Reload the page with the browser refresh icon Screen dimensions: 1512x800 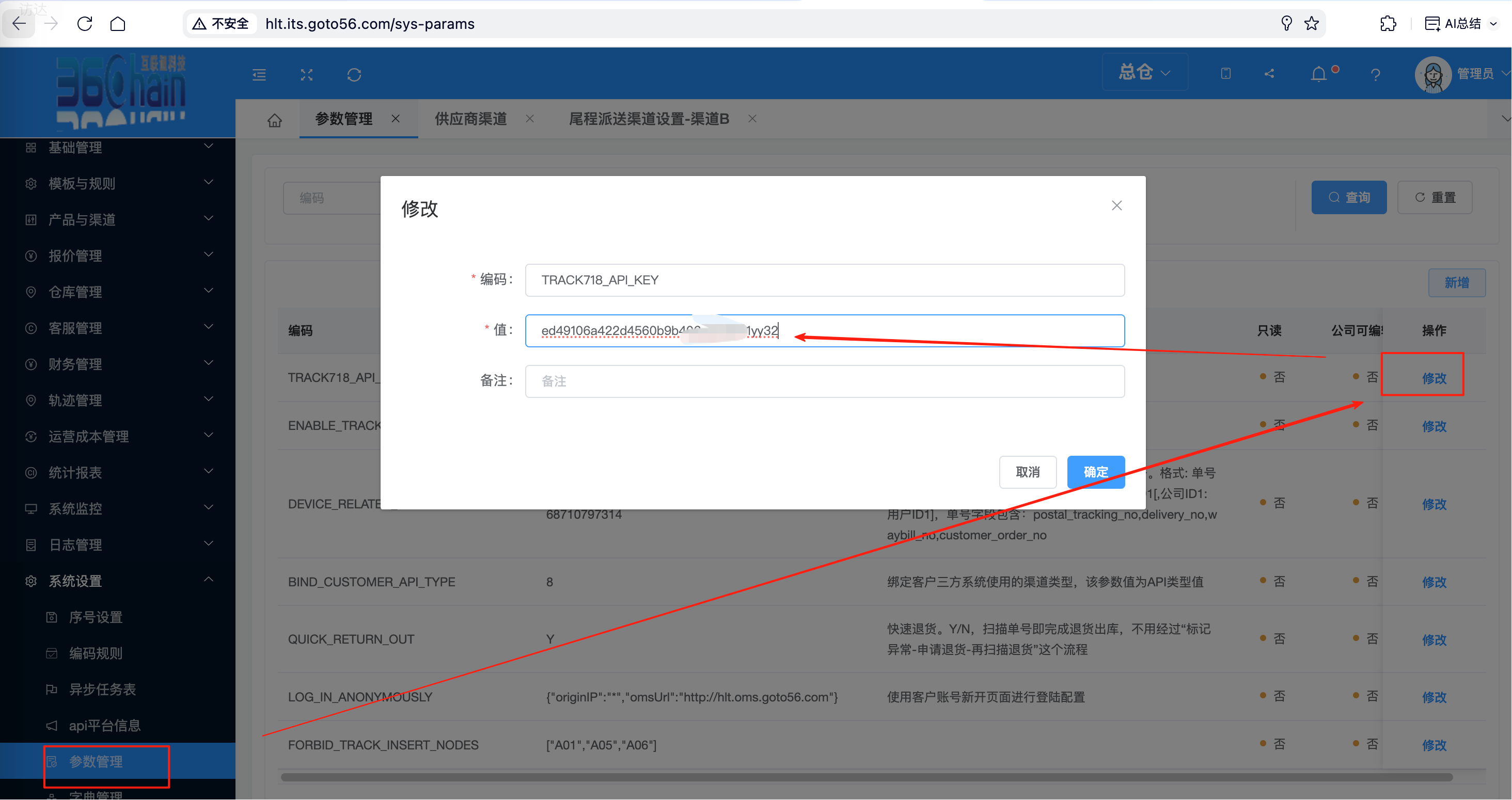click(85, 23)
